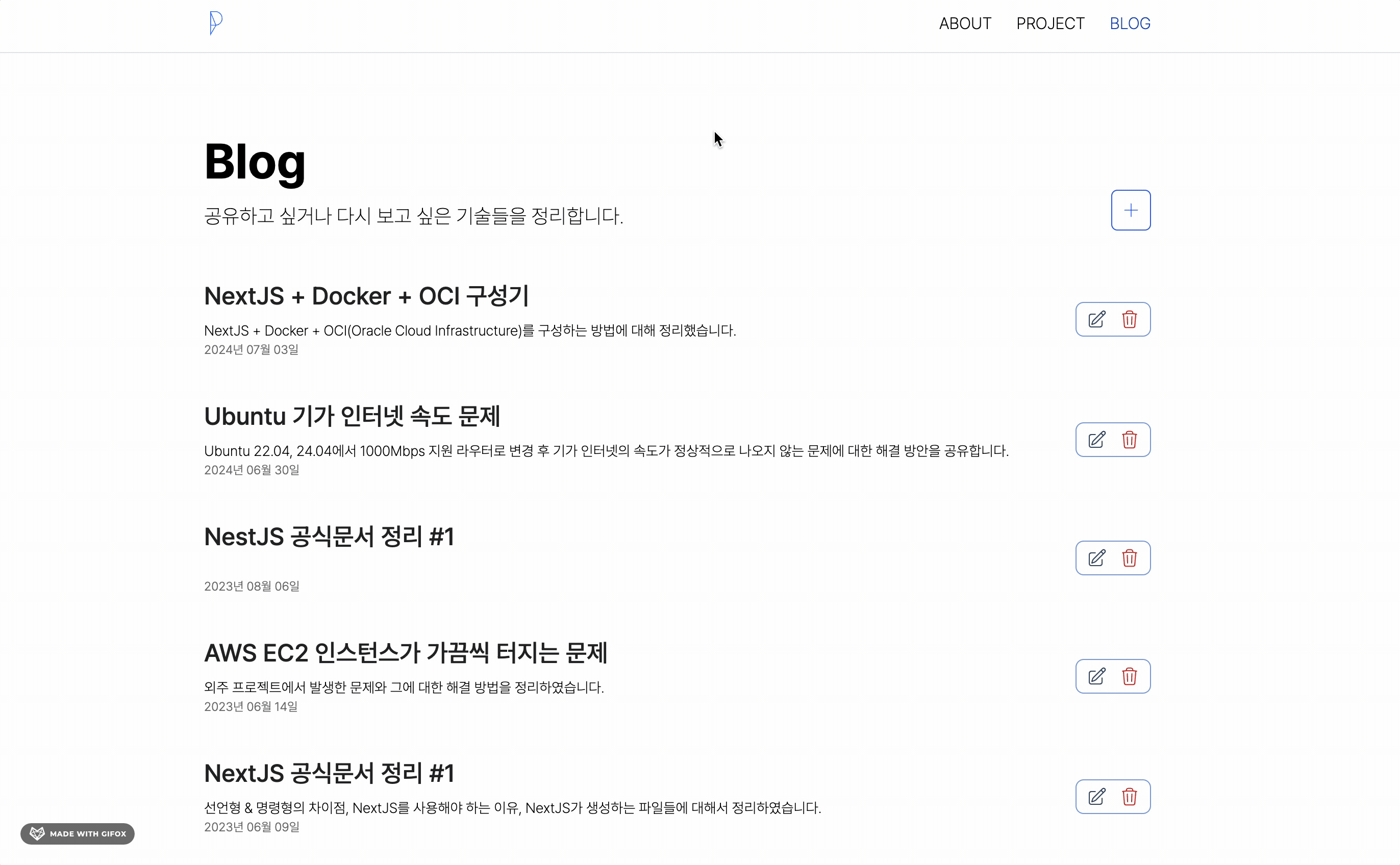Delete the NextJS + Docker + OCI 구성기 post

(1129, 319)
